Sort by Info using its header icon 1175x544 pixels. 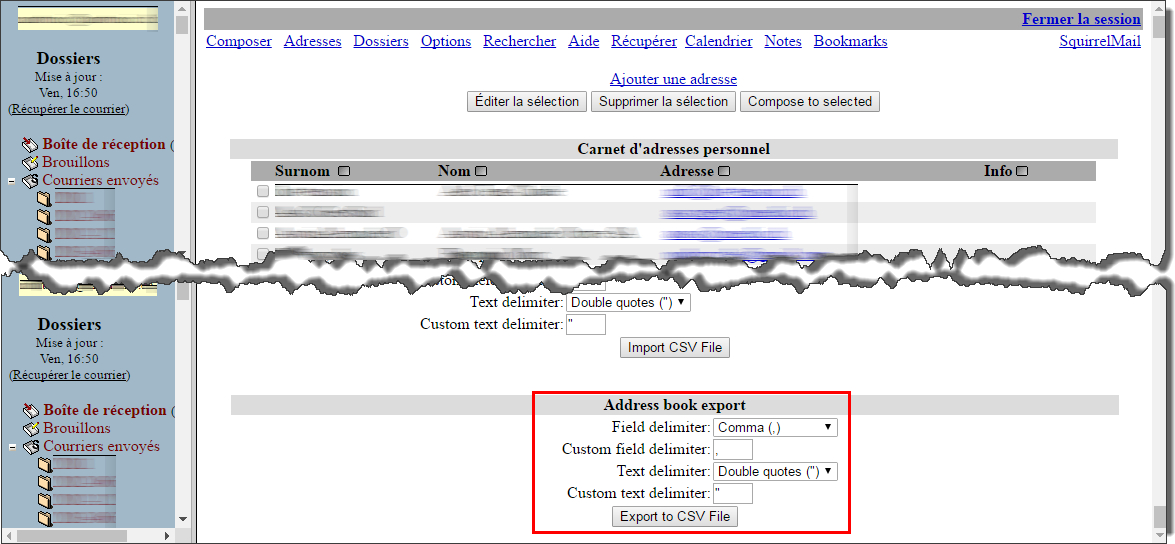[1022, 171]
